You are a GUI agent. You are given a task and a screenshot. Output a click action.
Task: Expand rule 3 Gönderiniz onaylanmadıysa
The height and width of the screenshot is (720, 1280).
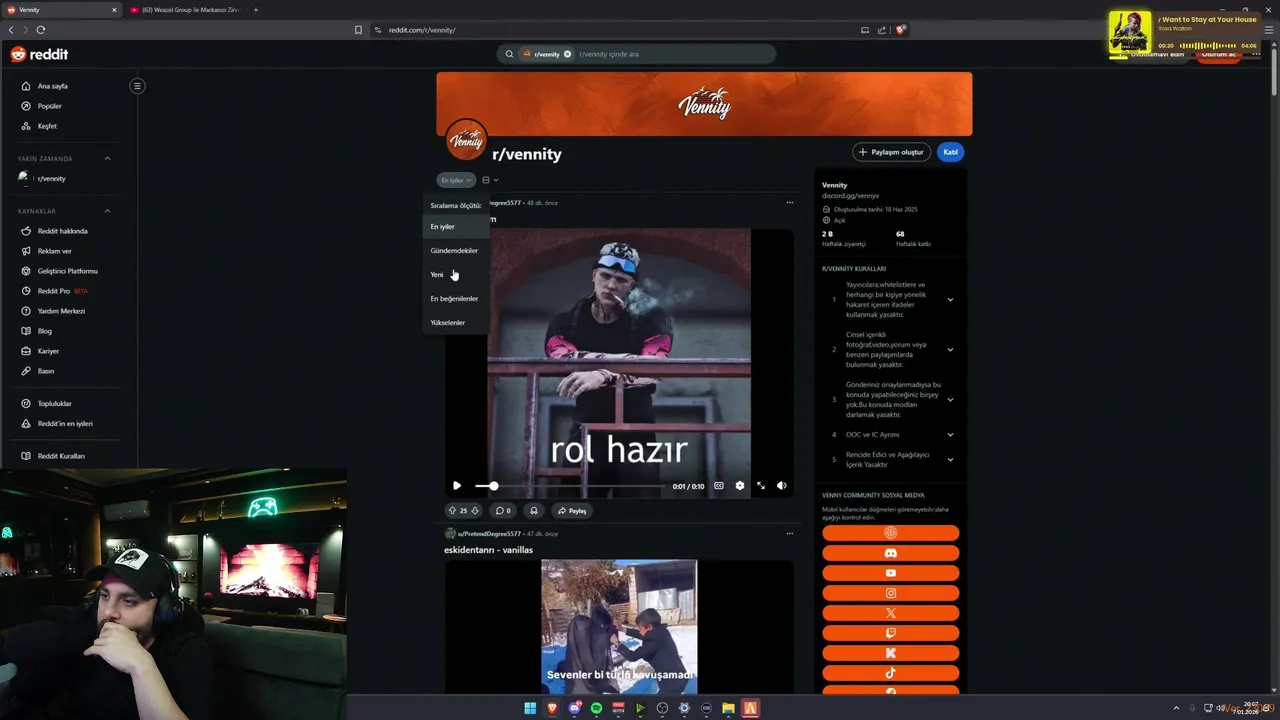tap(950, 400)
